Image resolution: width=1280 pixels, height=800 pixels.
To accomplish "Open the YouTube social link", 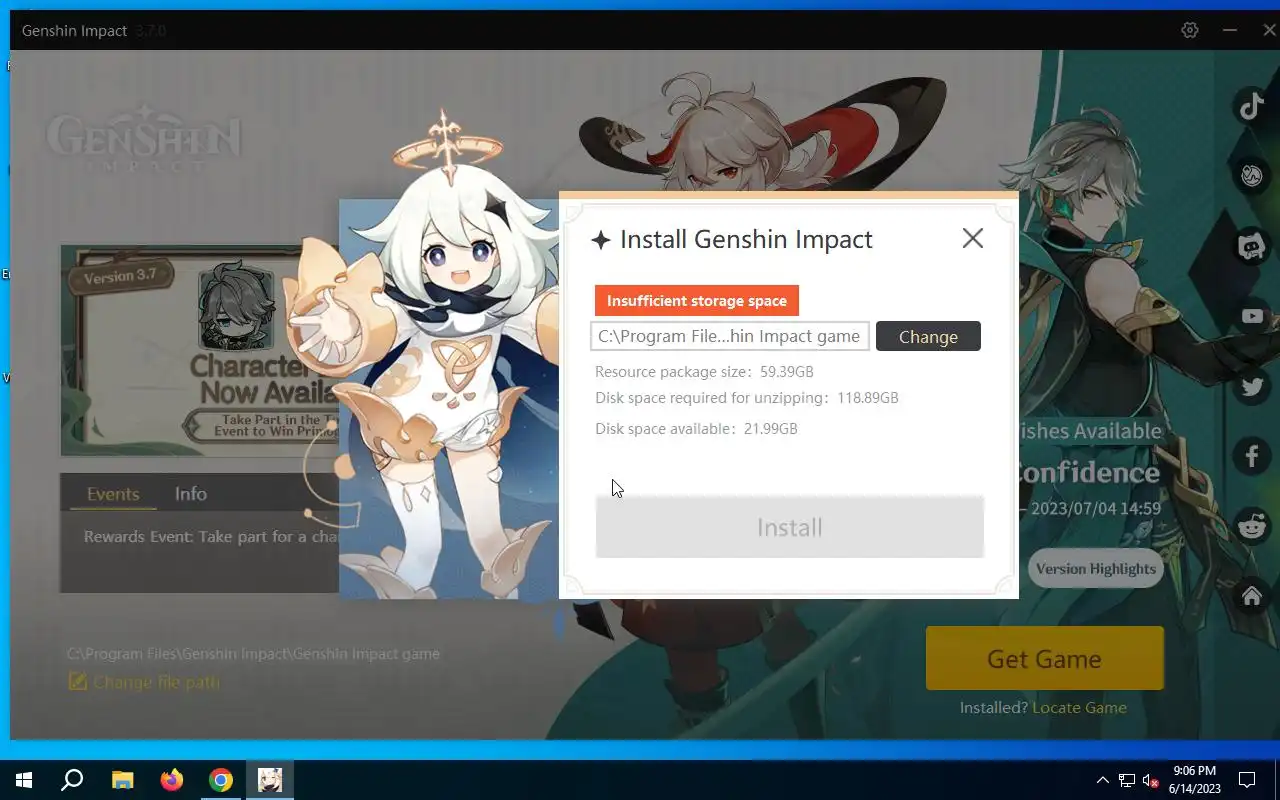I will tap(1252, 316).
